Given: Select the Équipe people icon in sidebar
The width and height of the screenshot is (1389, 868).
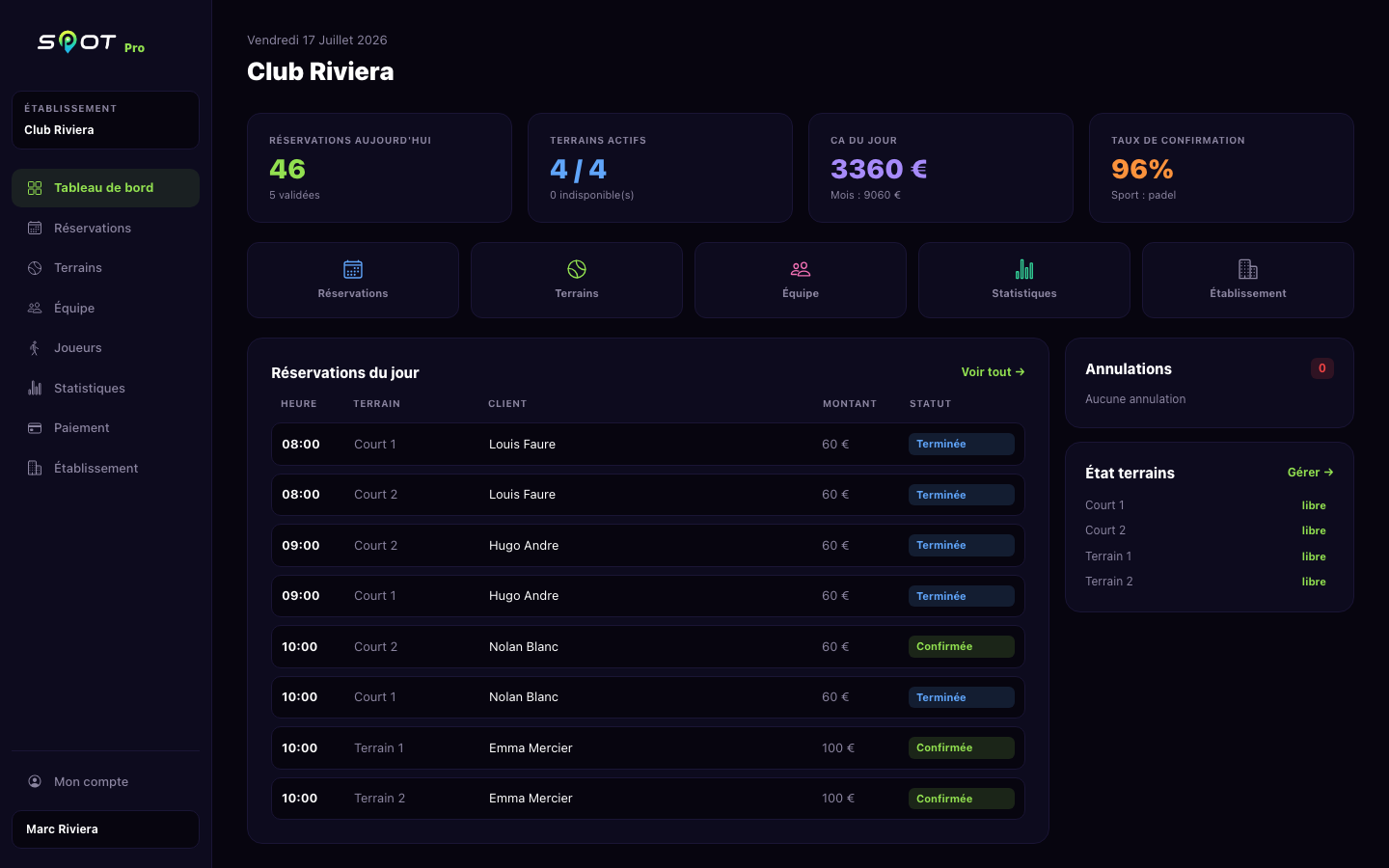Looking at the screenshot, I should pos(35,309).
